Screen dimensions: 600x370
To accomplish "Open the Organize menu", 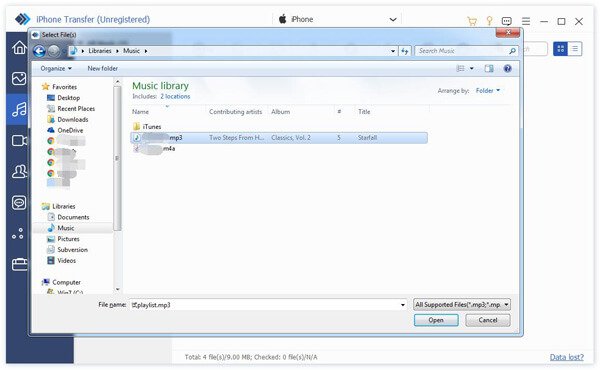I will (56, 68).
